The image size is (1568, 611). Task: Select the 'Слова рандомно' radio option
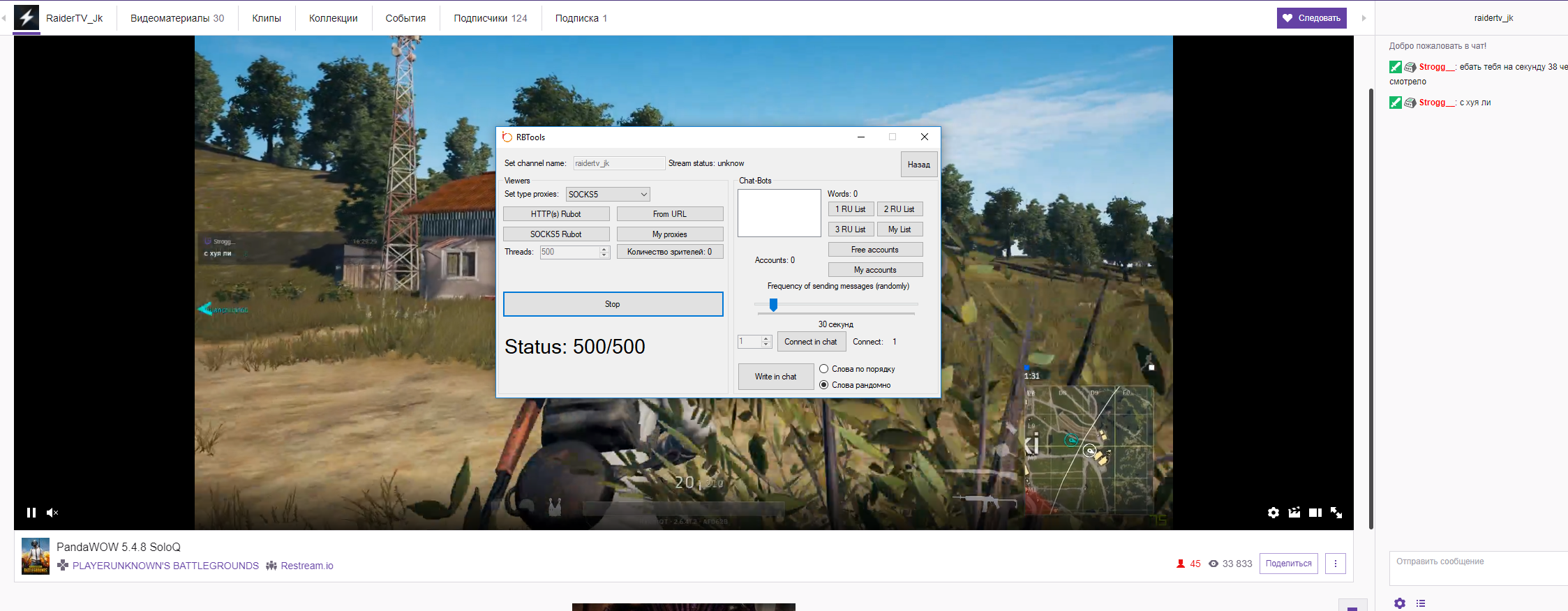pos(824,385)
